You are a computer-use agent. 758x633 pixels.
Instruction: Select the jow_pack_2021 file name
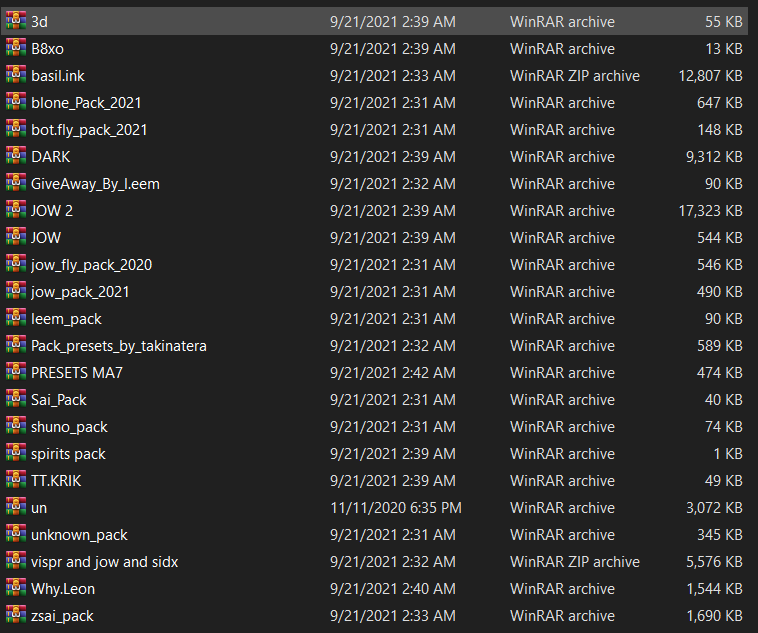80,292
